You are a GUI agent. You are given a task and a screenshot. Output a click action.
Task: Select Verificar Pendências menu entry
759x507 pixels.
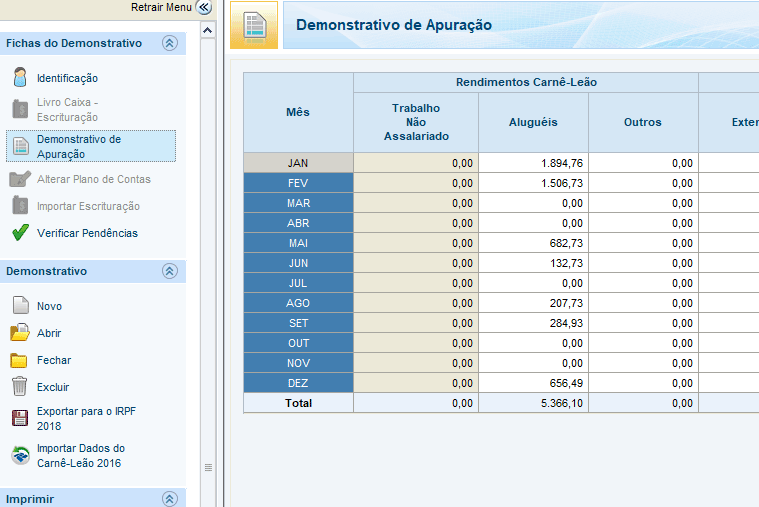click(87, 233)
